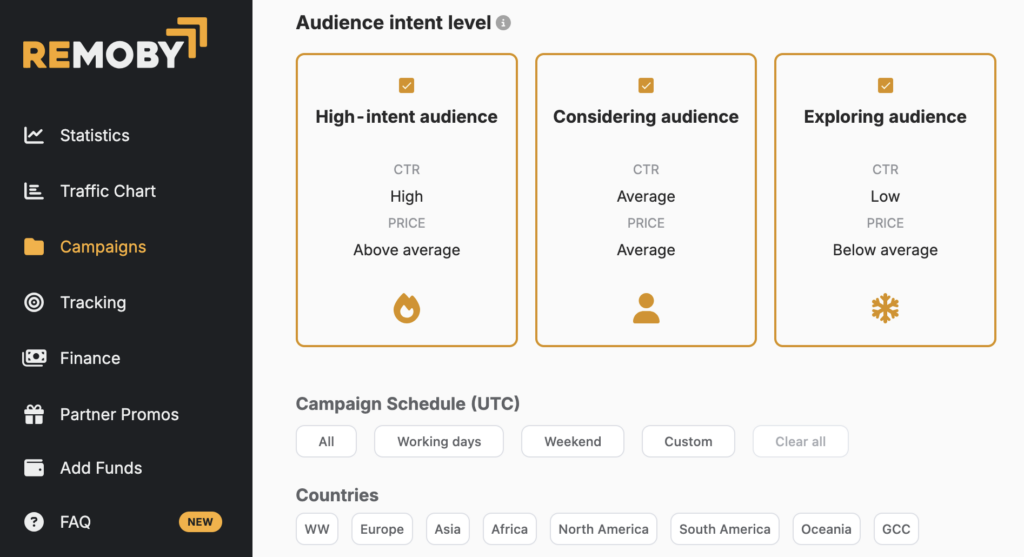
Task: Click Clear all in Campaign Schedule
Action: [x=801, y=441]
